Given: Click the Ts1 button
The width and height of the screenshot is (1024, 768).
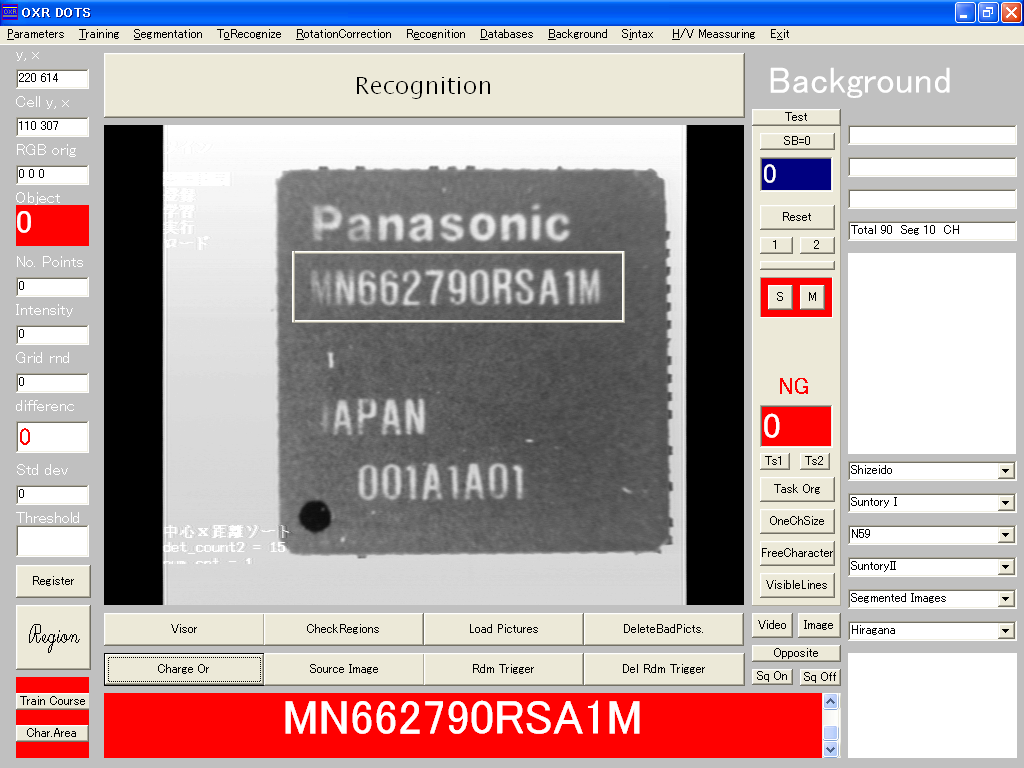Looking at the screenshot, I should (x=775, y=461).
